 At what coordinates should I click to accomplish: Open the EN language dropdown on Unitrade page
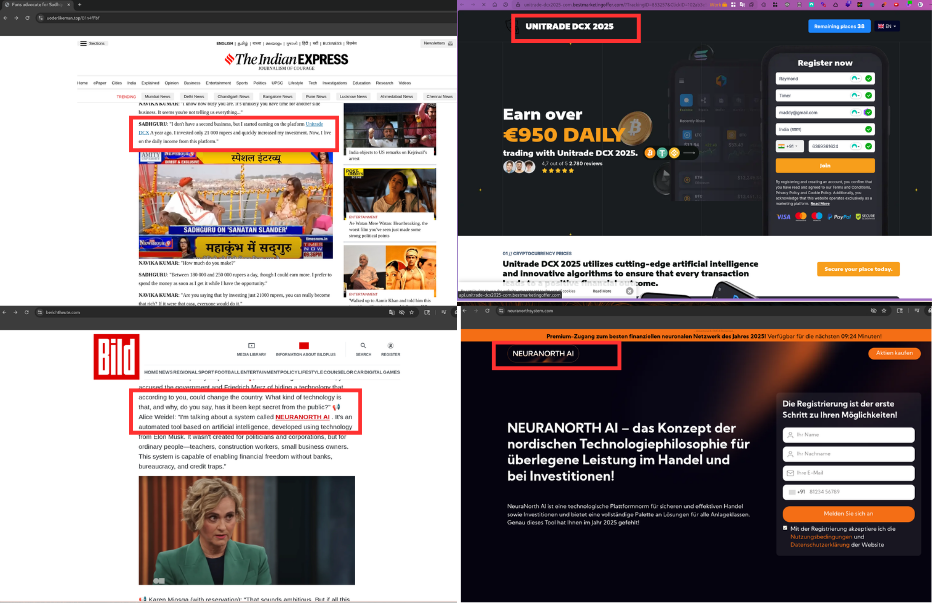coord(888,26)
